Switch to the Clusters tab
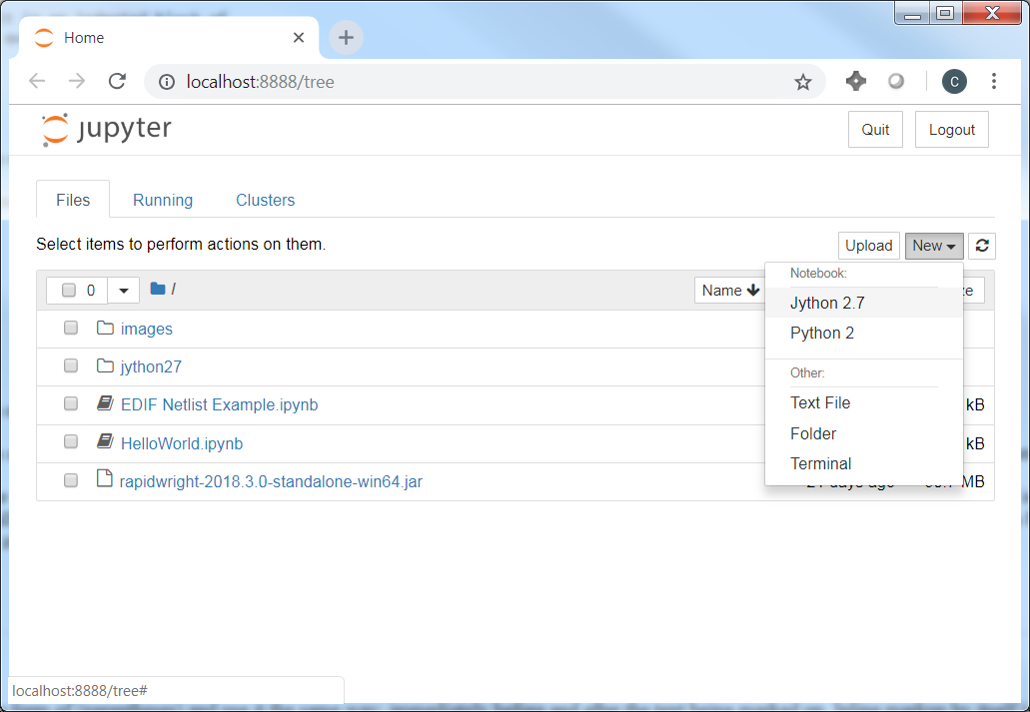 [x=265, y=200]
